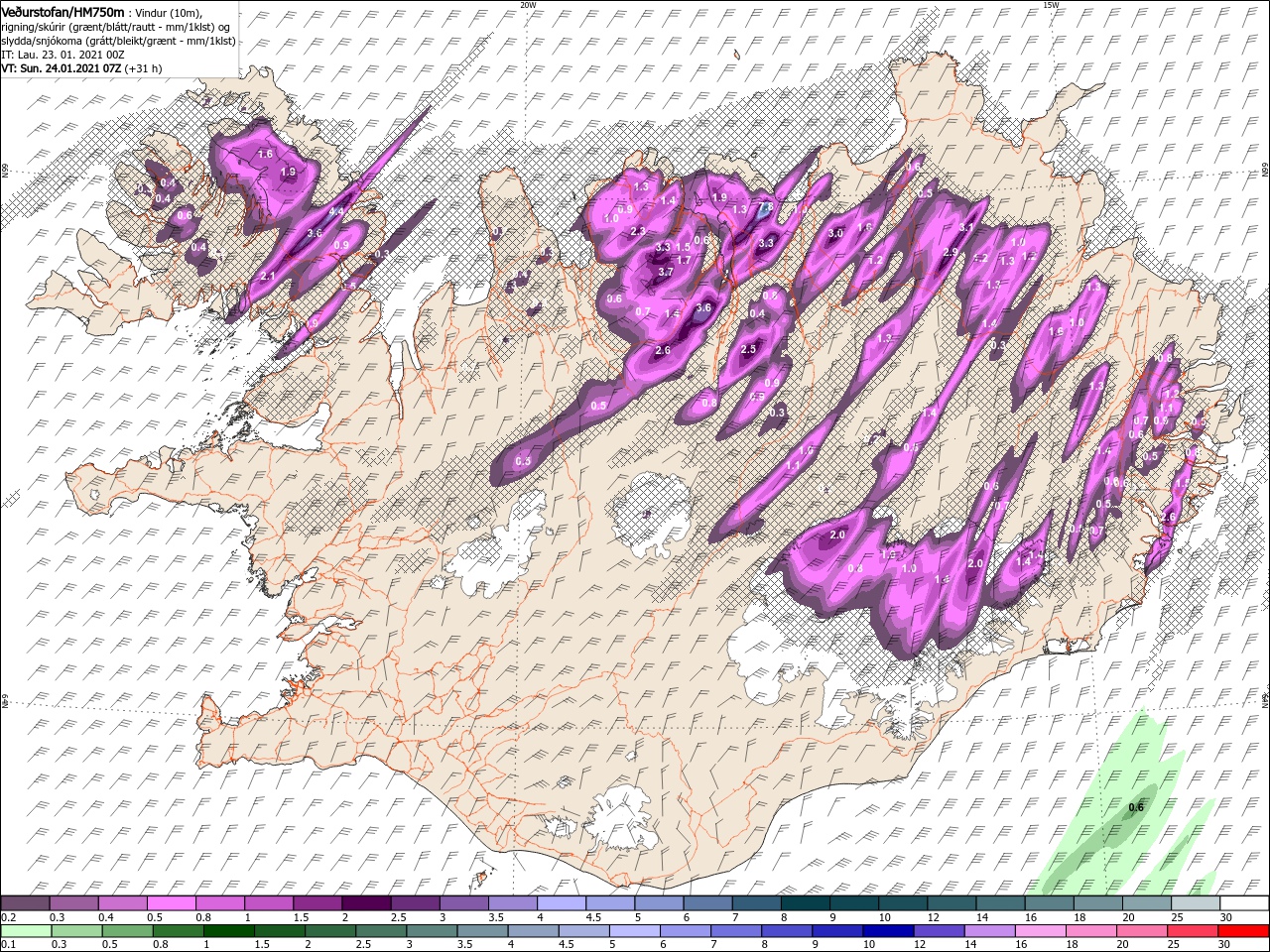The image size is (1270, 952).
Task: Click the 3.7 snowfall value on the map
Action: coord(665,272)
